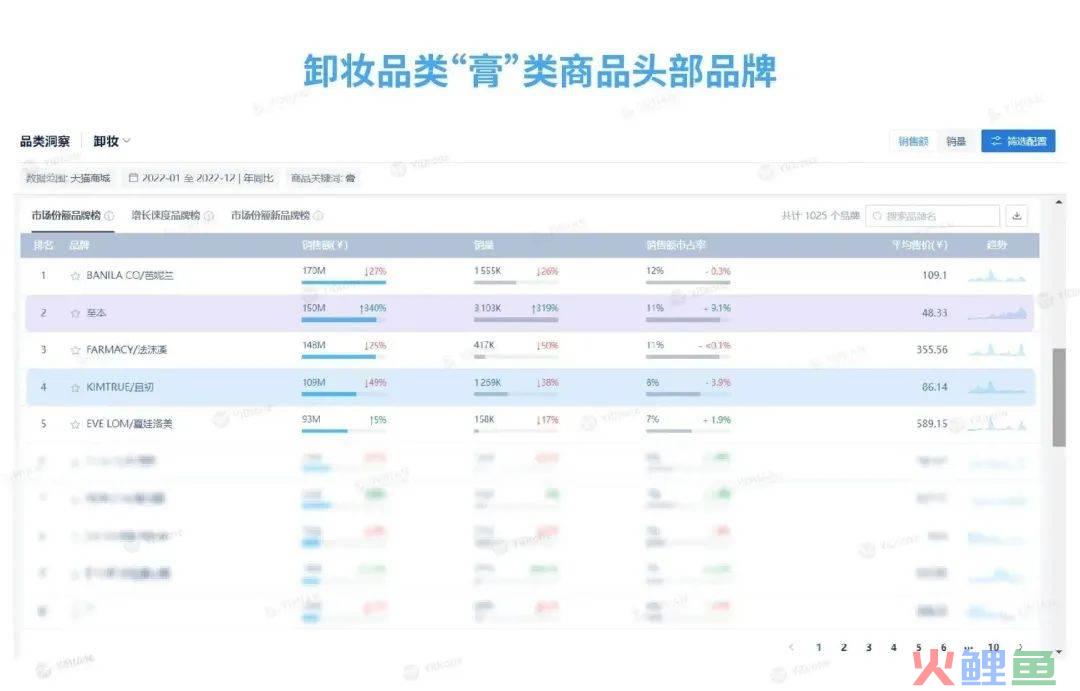Open info tooltip for 市场份额品牌榜
1080x691 pixels.
[109, 216]
